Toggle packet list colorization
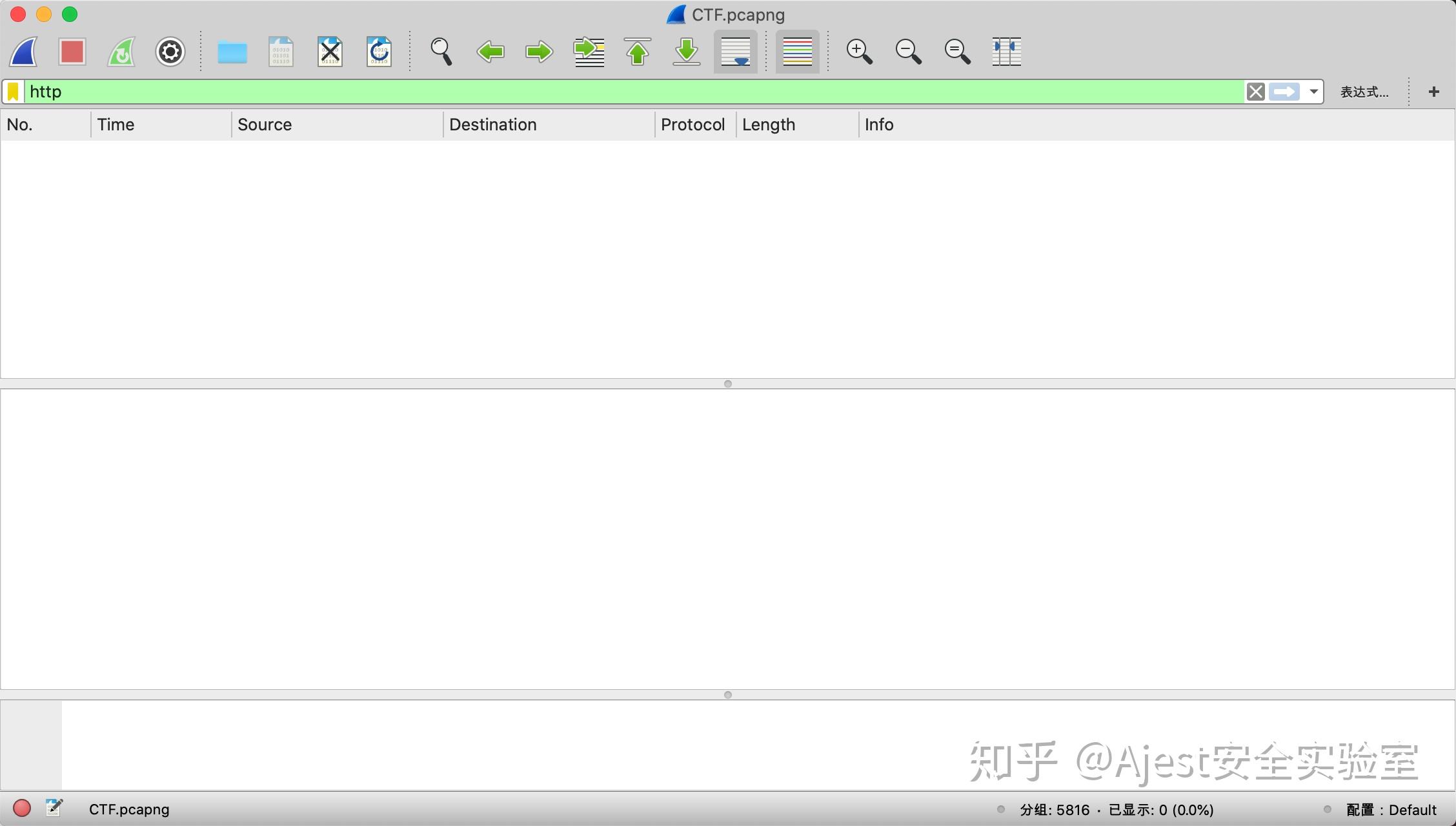The width and height of the screenshot is (1456, 826). pos(798,52)
